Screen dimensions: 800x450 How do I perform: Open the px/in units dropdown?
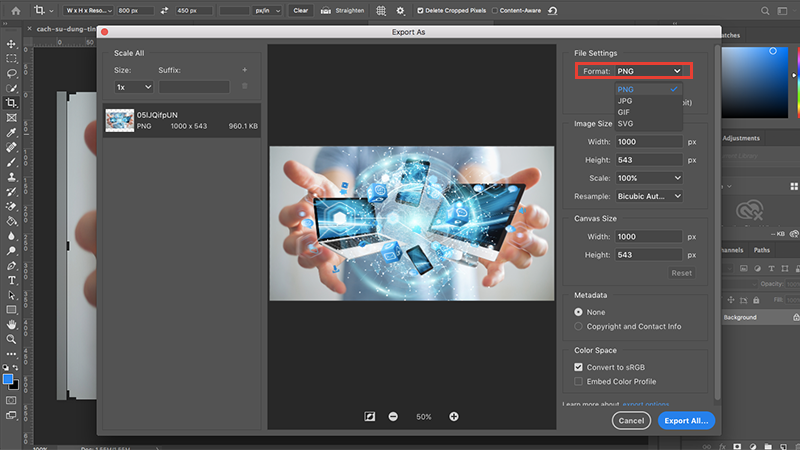[x=268, y=10]
